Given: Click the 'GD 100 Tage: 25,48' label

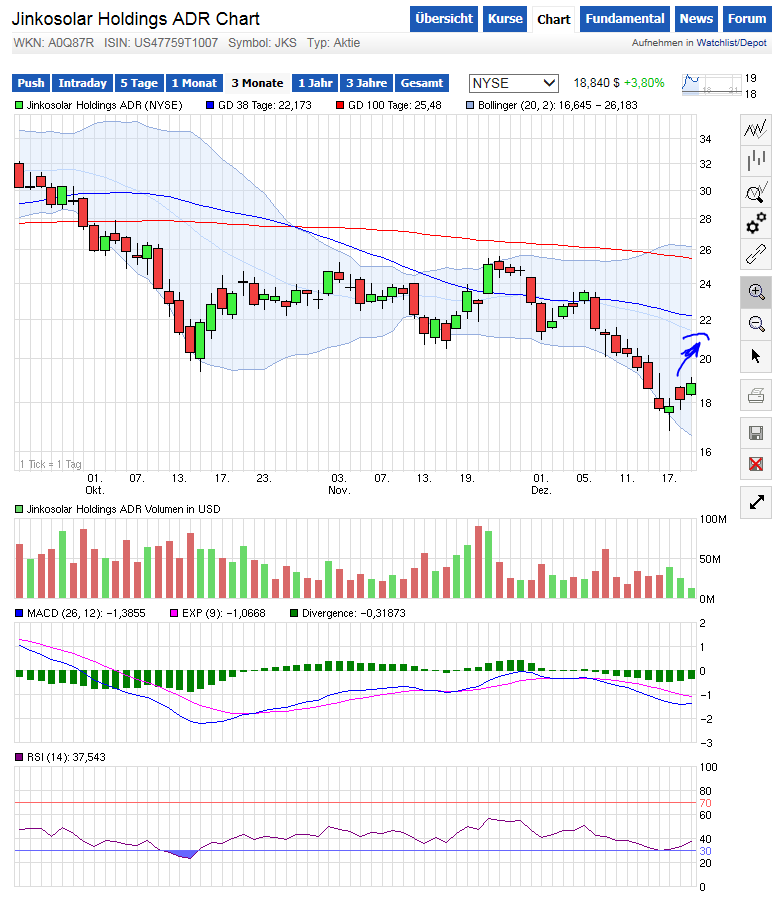Looking at the screenshot, I should [395, 106].
